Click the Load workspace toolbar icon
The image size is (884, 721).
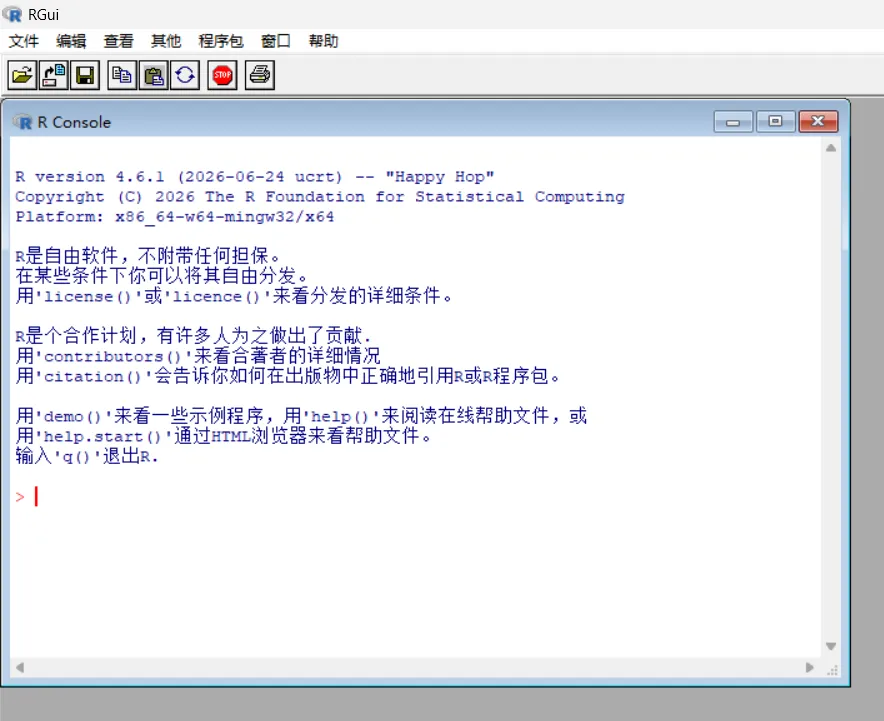[54, 75]
